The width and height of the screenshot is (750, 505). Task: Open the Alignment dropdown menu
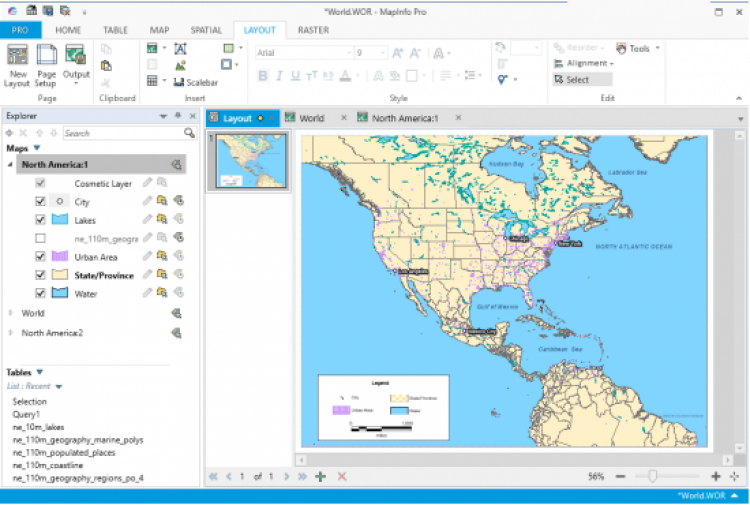(586, 64)
